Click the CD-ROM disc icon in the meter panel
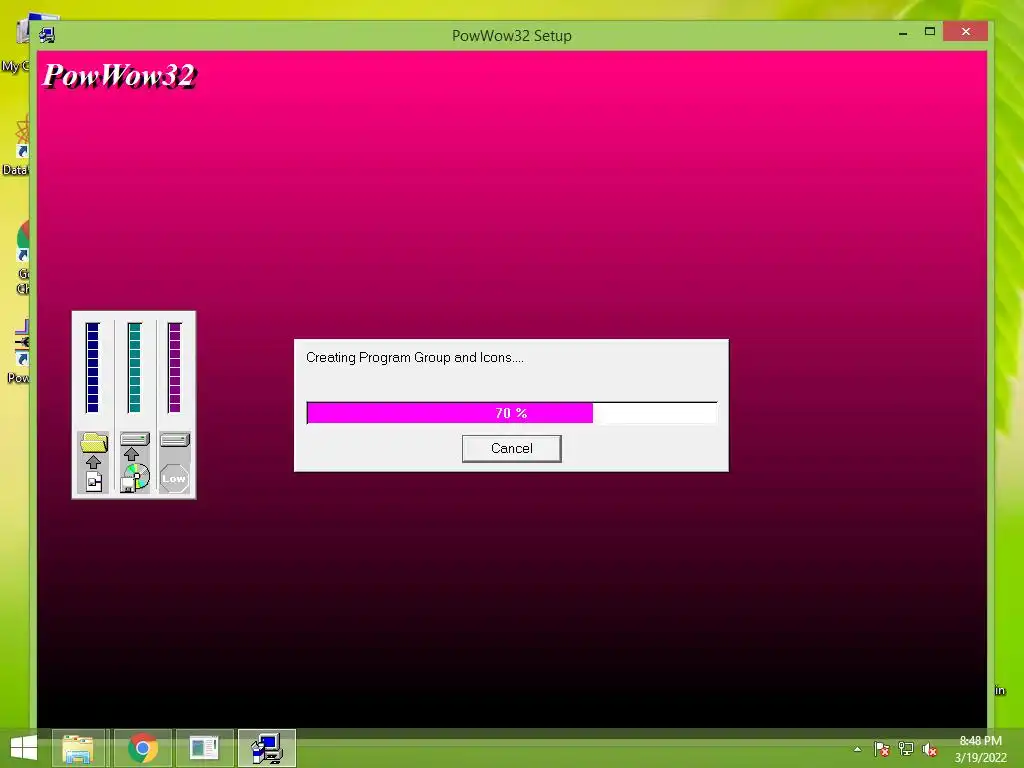1024x768 pixels. tap(135, 478)
